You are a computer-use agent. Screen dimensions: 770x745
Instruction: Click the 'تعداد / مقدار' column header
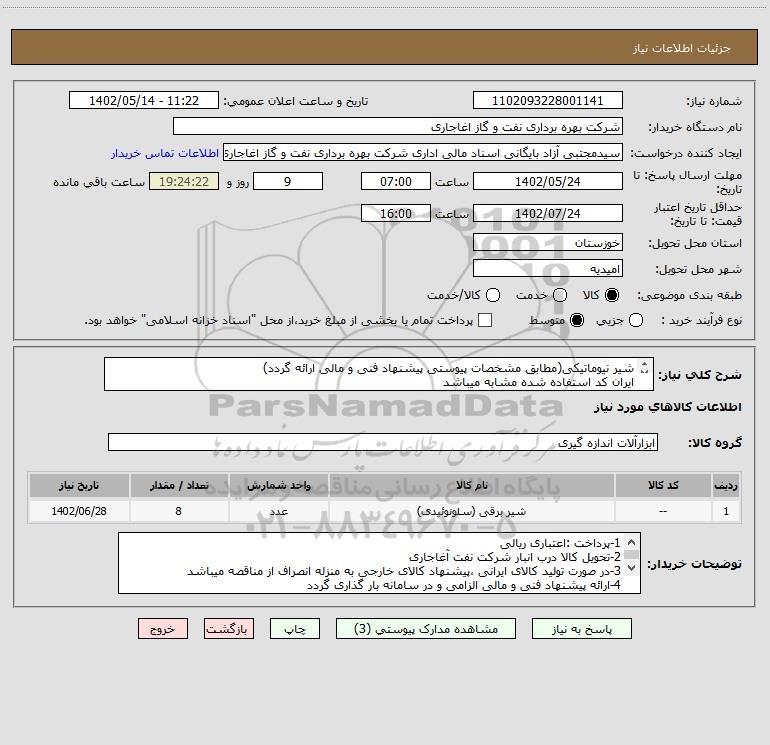(179, 486)
